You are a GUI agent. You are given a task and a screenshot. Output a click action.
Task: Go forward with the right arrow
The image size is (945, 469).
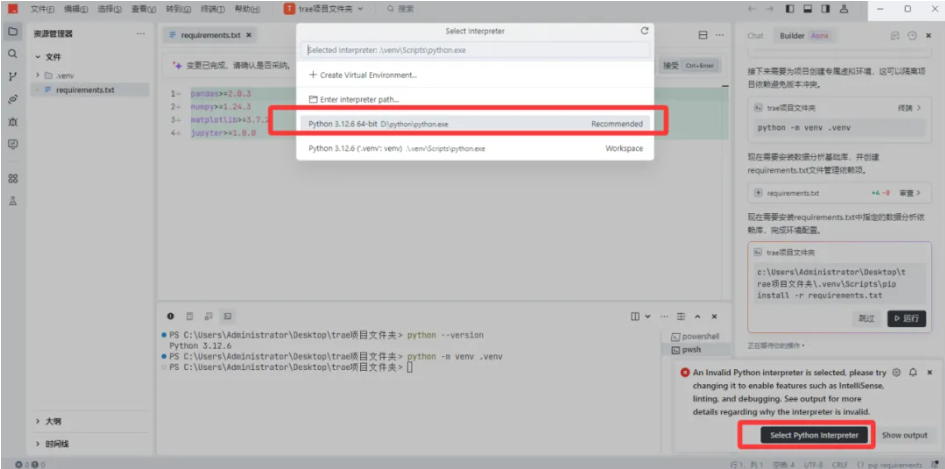click(x=769, y=9)
